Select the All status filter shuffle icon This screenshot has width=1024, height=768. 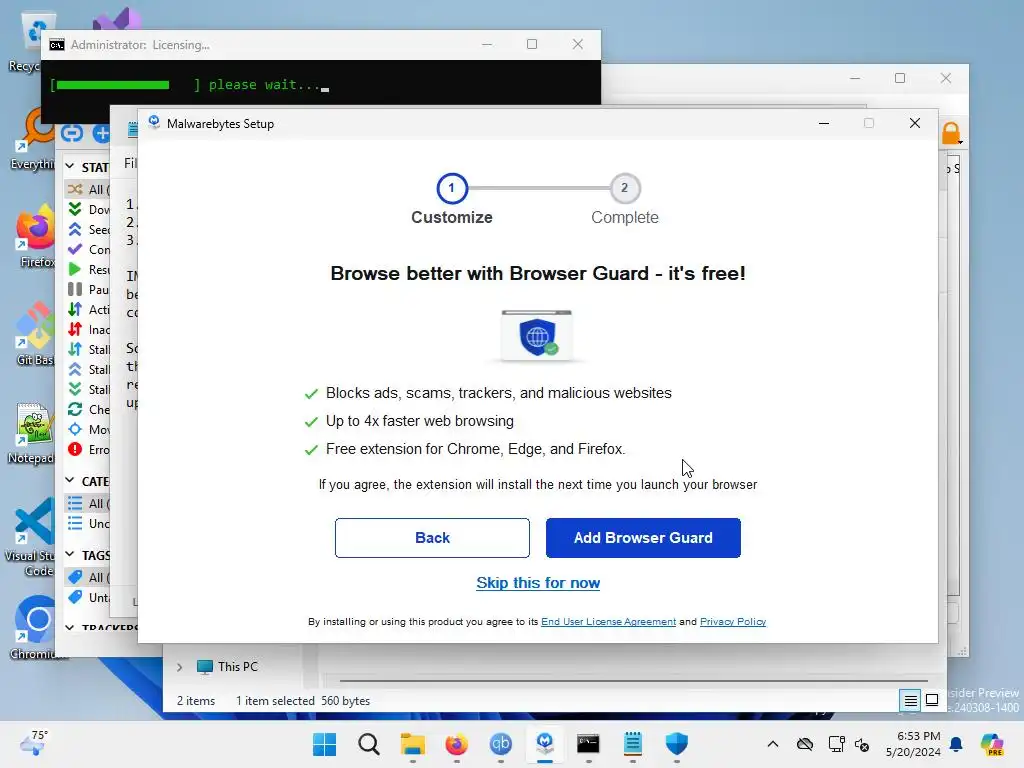point(75,189)
